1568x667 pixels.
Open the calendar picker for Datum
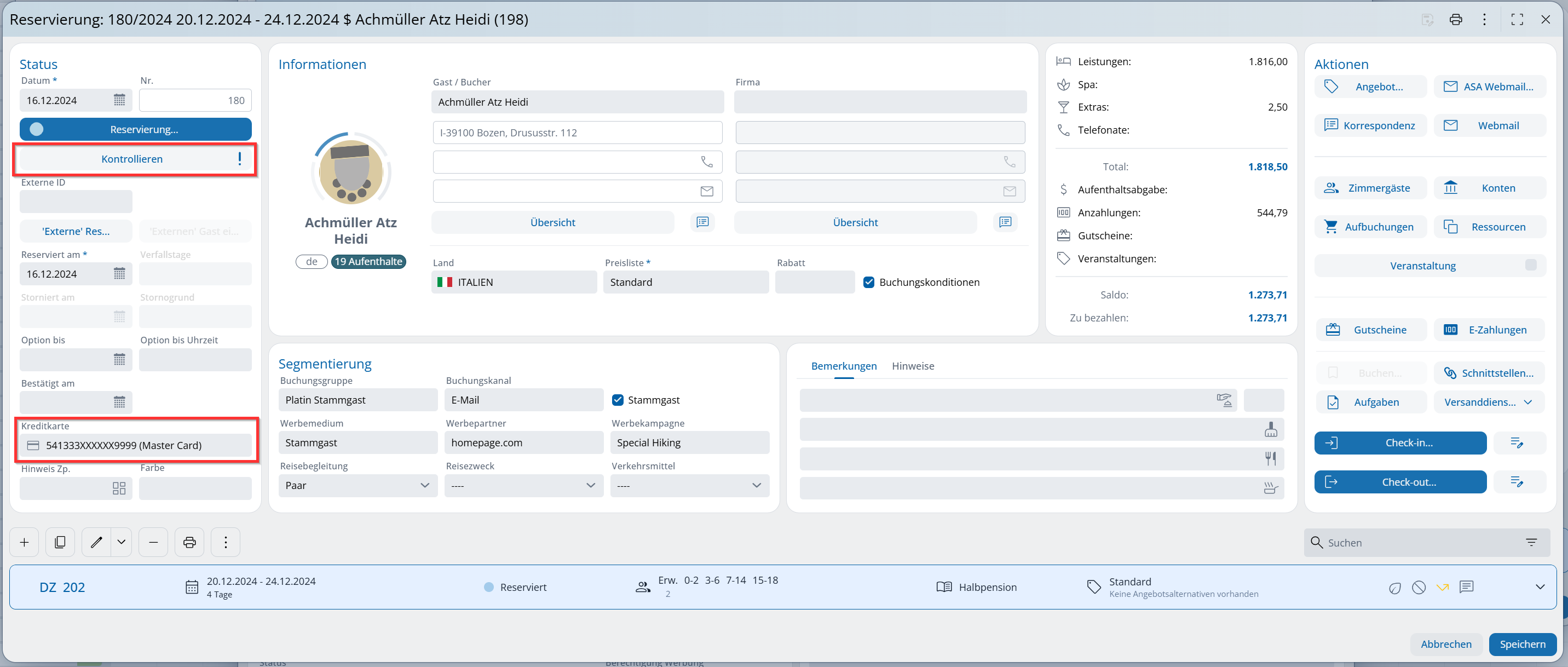tap(119, 100)
